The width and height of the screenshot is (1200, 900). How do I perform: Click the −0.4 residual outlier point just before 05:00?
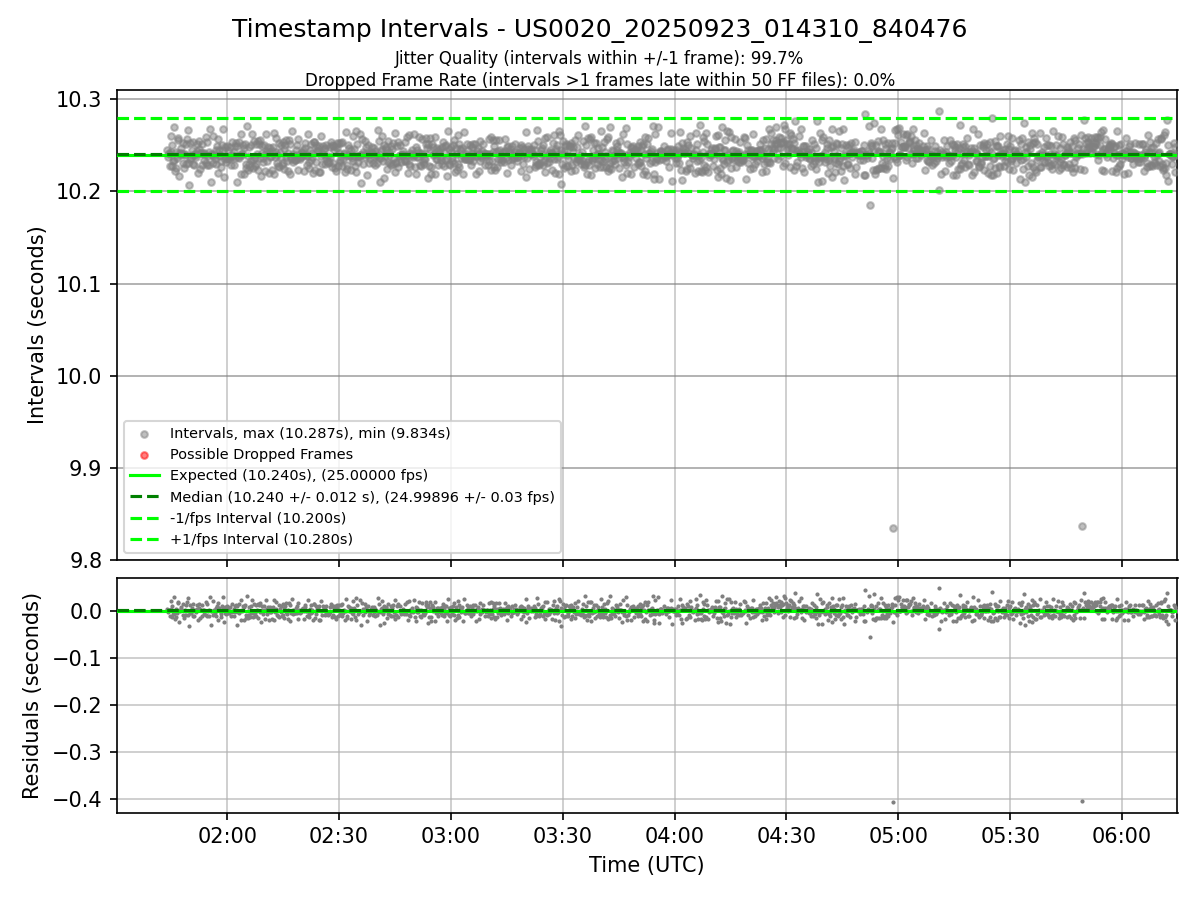(893, 802)
